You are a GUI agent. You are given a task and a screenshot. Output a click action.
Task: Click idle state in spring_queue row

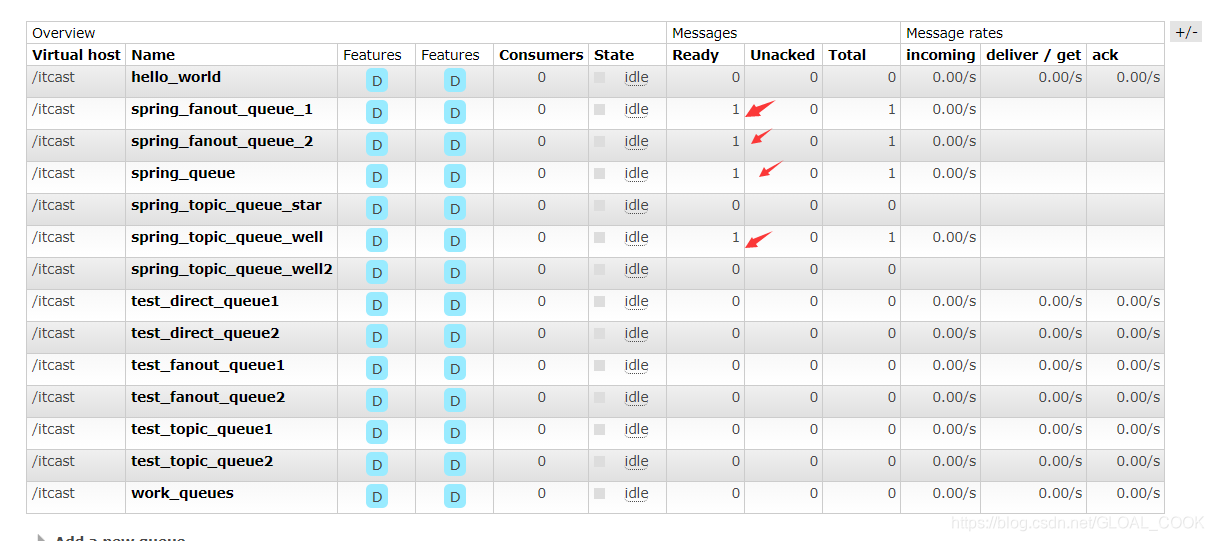[636, 173]
